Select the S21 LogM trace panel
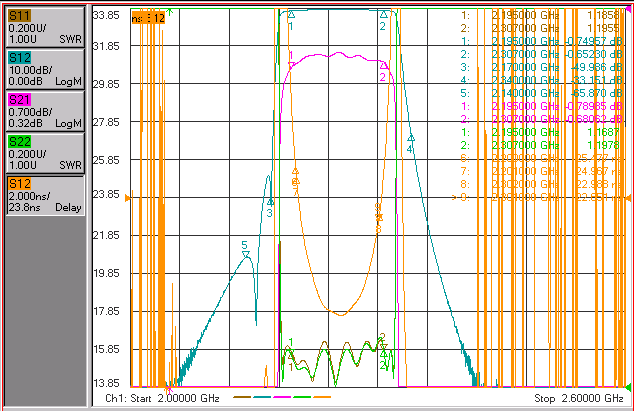 (45, 111)
